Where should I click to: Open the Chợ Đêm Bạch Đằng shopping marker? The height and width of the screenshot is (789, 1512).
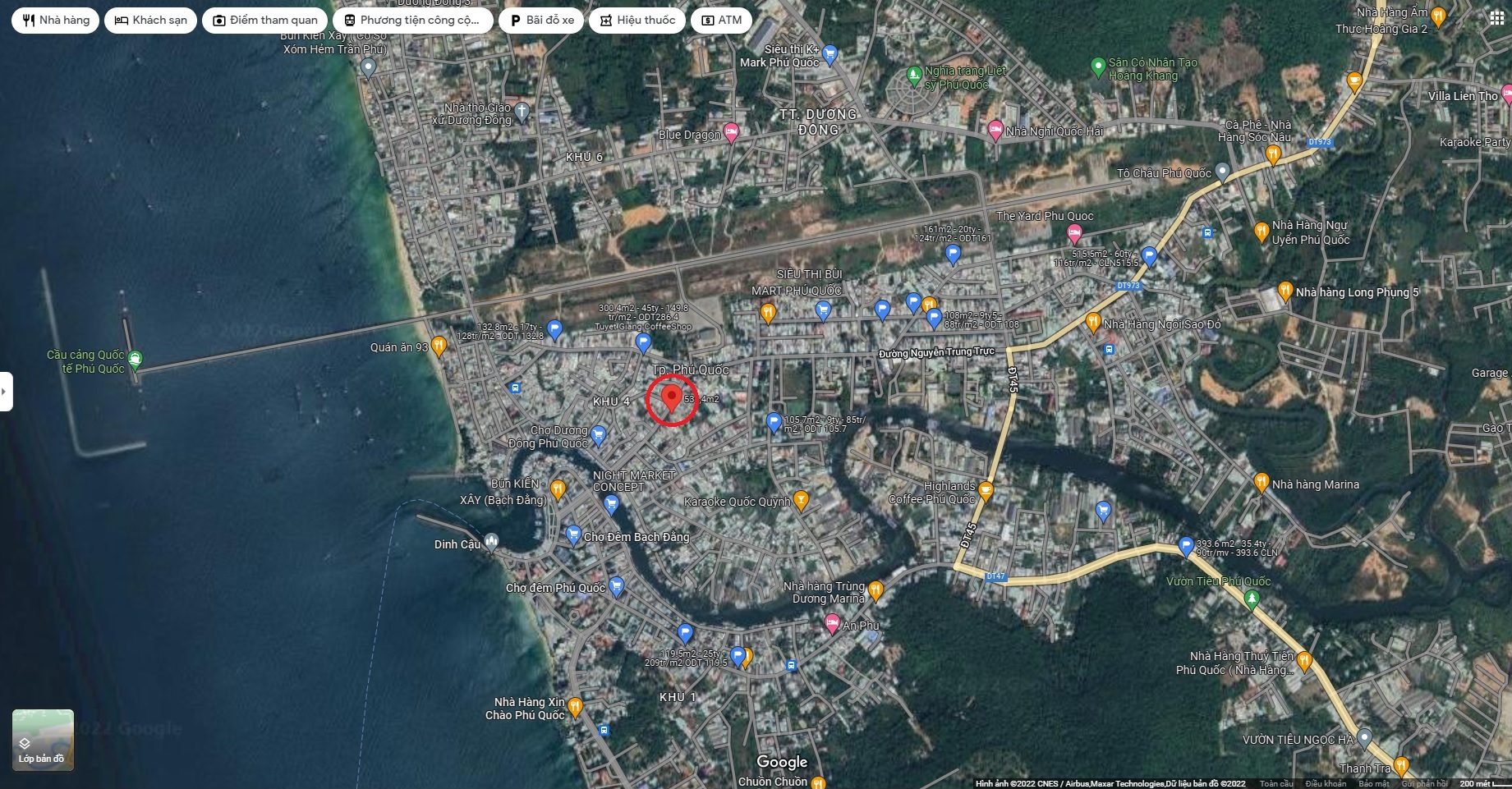pos(573,535)
